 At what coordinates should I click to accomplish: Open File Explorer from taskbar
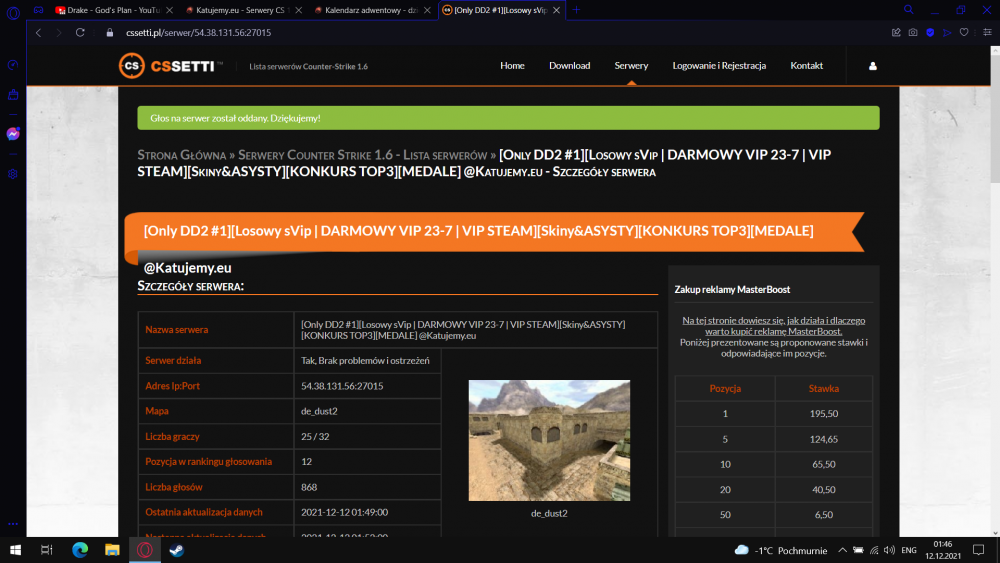point(112,550)
